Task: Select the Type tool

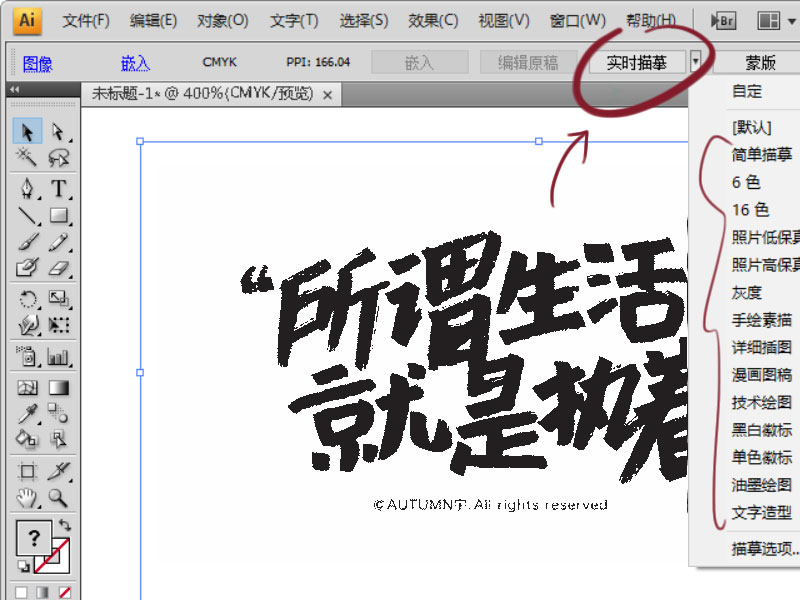Action: [x=58, y=188]
